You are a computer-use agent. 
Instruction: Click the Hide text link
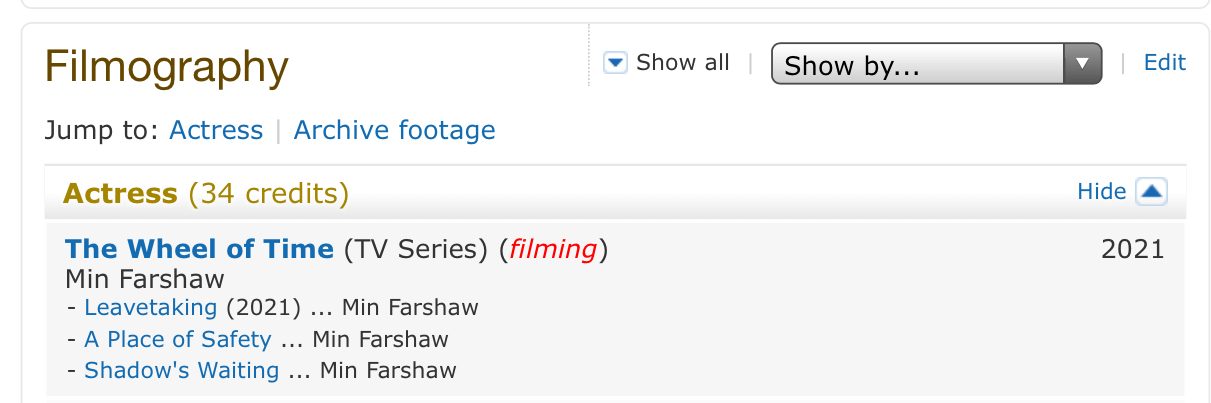coord(1101,192)
